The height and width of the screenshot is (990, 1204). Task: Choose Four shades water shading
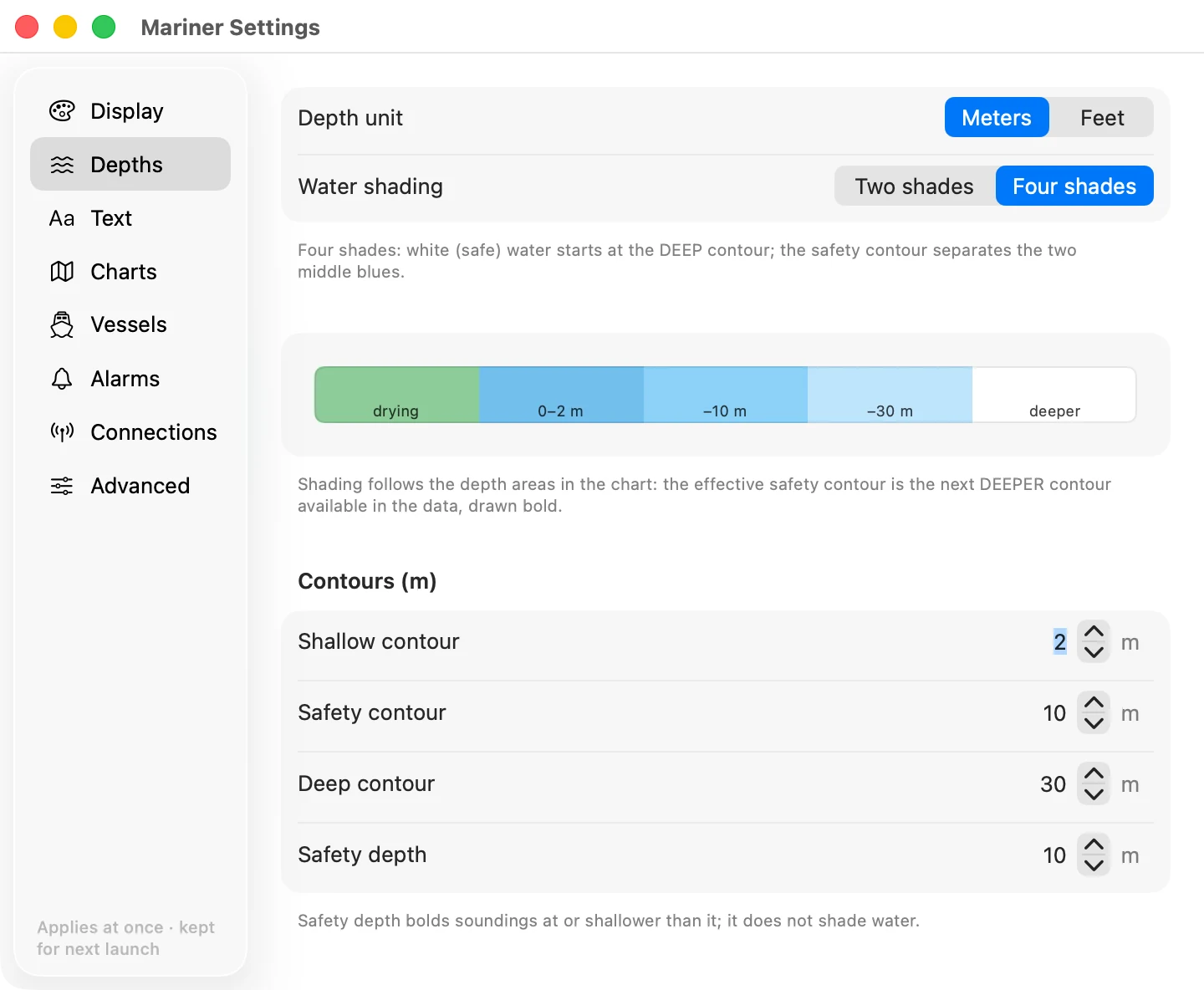(x=1074, y=186)
